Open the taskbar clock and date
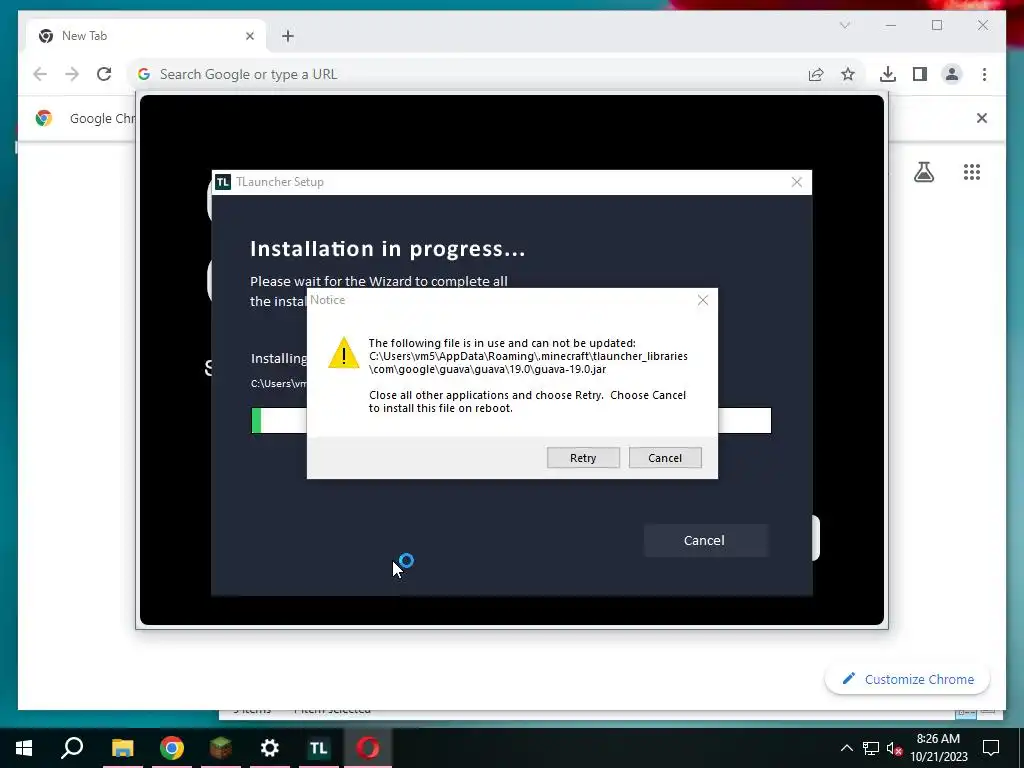 [x=938, y=748]
